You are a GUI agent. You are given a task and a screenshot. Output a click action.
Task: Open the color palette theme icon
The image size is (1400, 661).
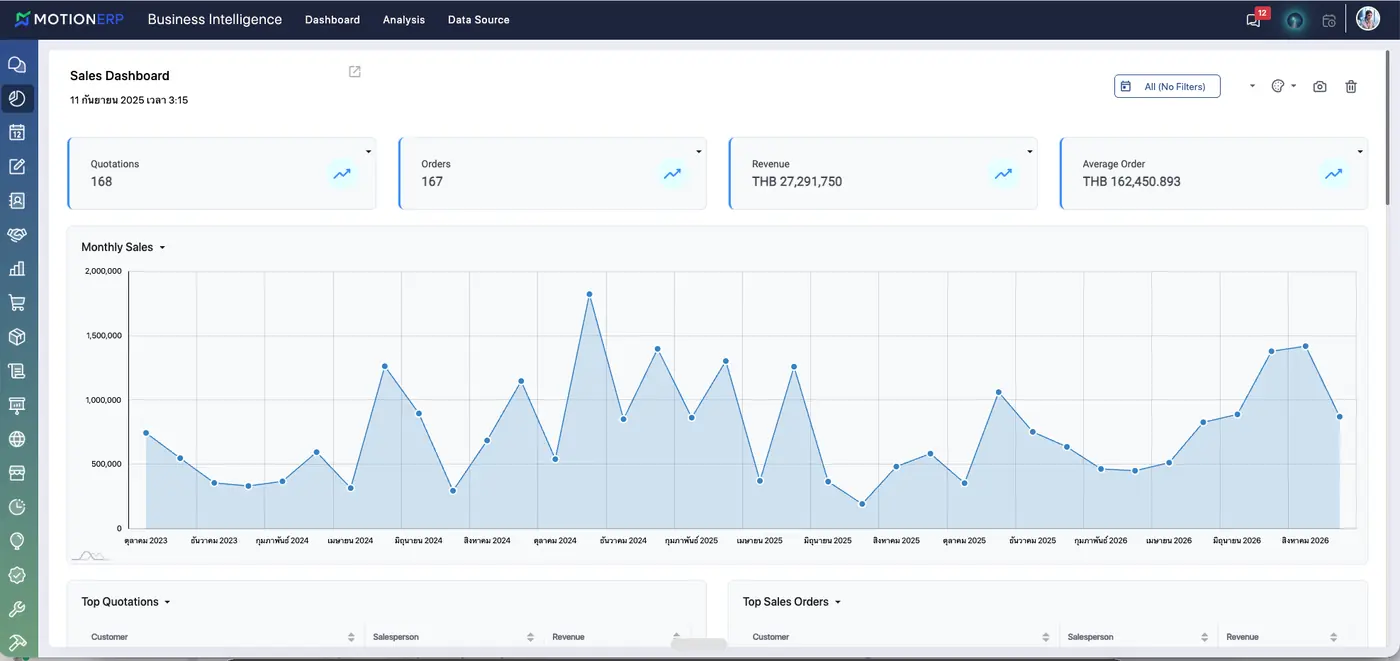(1277, 86)
